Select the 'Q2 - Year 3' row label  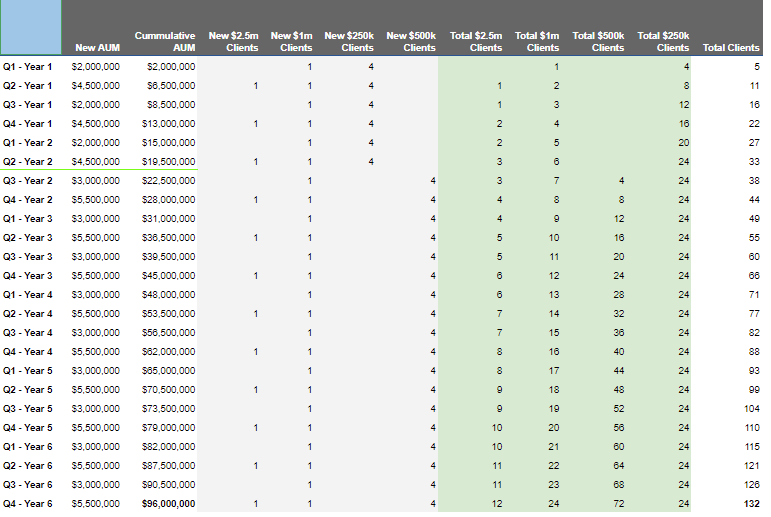point(28,238)
